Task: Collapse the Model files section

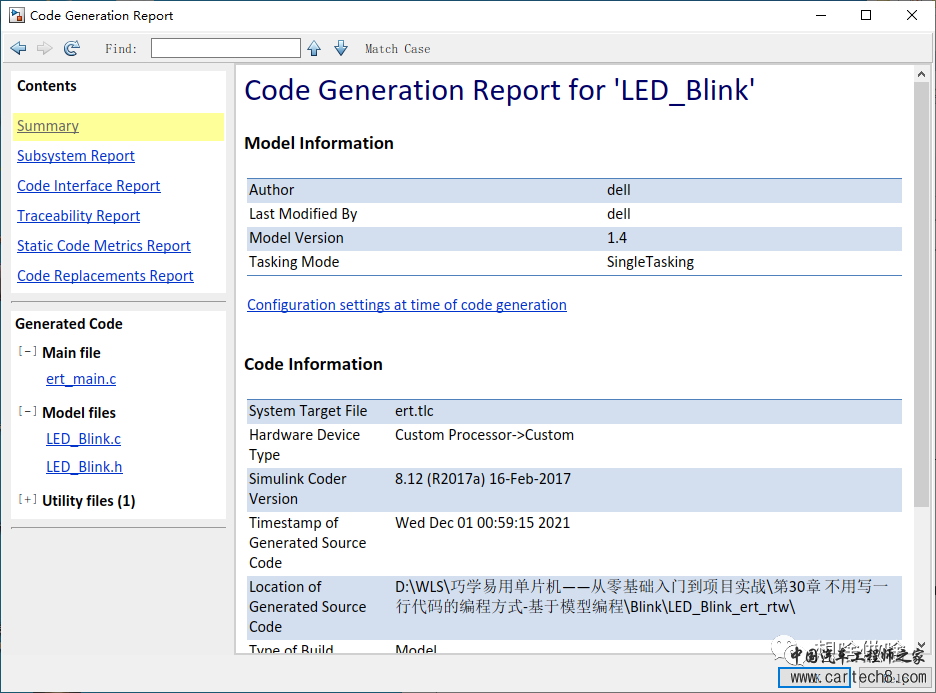Action: 27,411
